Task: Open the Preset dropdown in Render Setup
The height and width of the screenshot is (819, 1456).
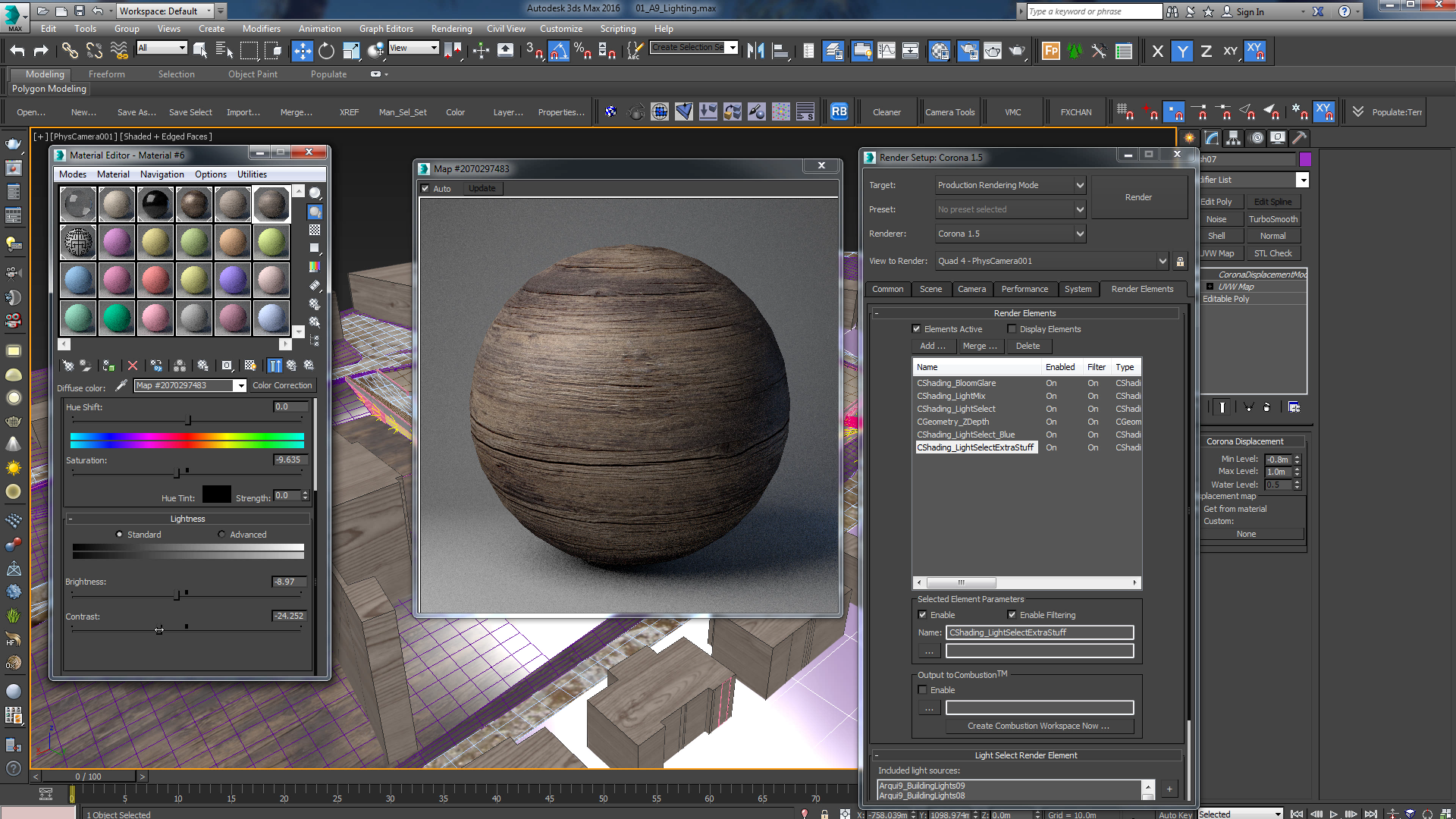Action: pos(1010,210)
